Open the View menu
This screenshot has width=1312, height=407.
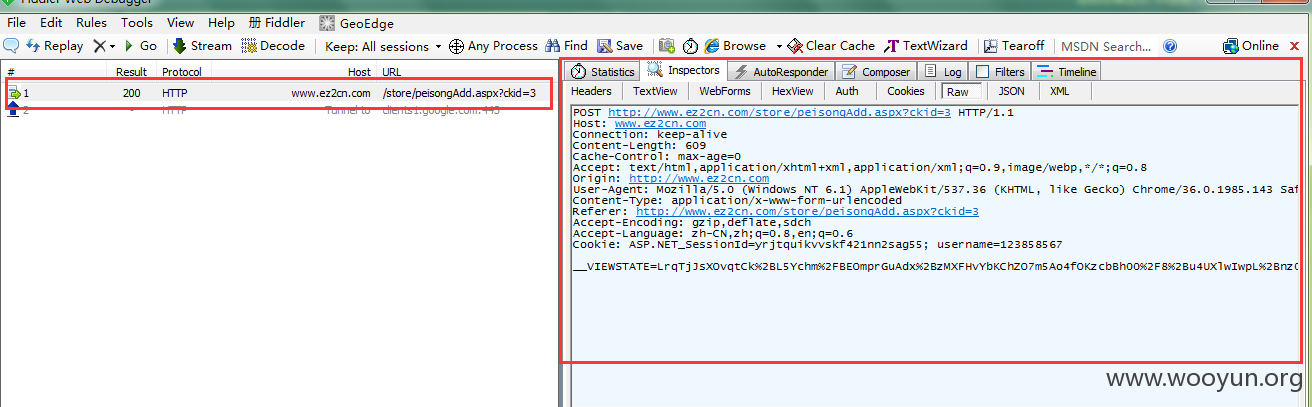181,23
